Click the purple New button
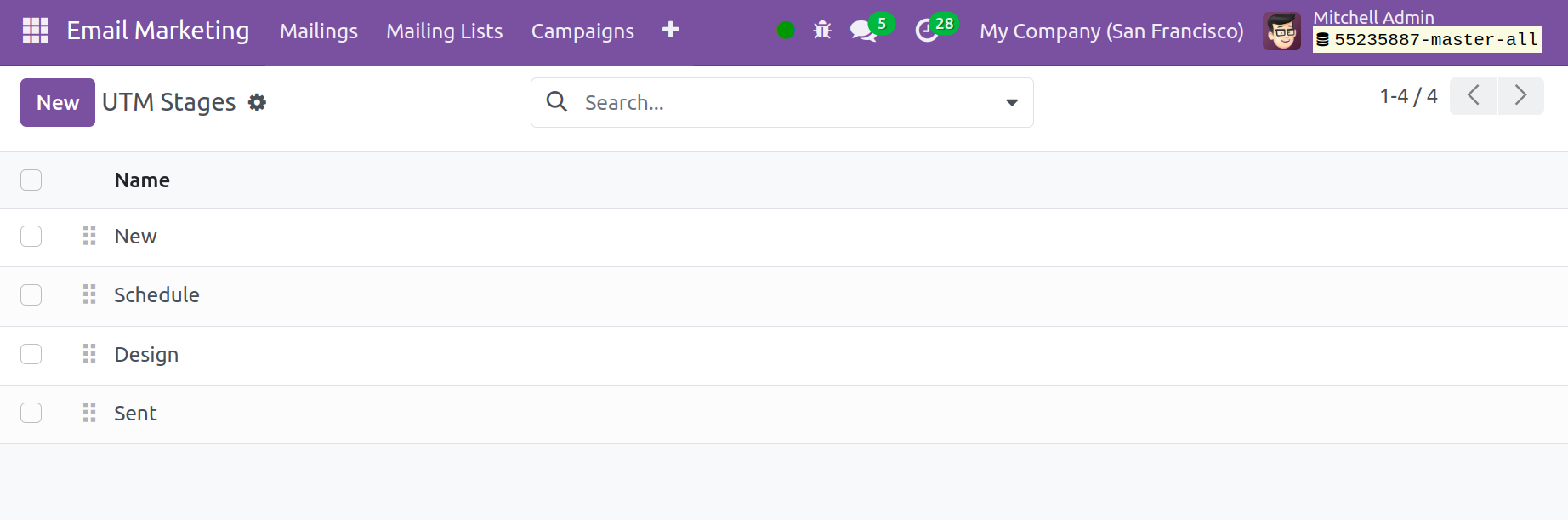This screenshot has height=520, width=1568. coord(58,103)
